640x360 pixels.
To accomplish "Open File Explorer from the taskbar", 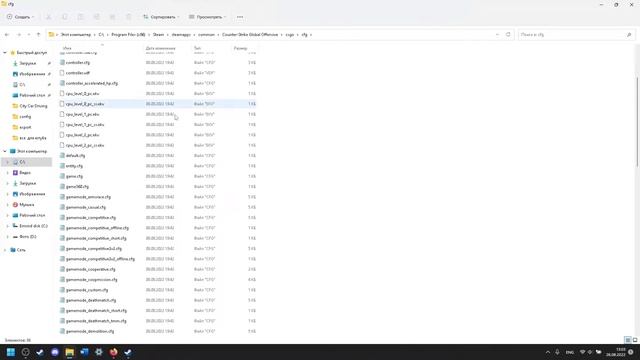I will 69,352.
